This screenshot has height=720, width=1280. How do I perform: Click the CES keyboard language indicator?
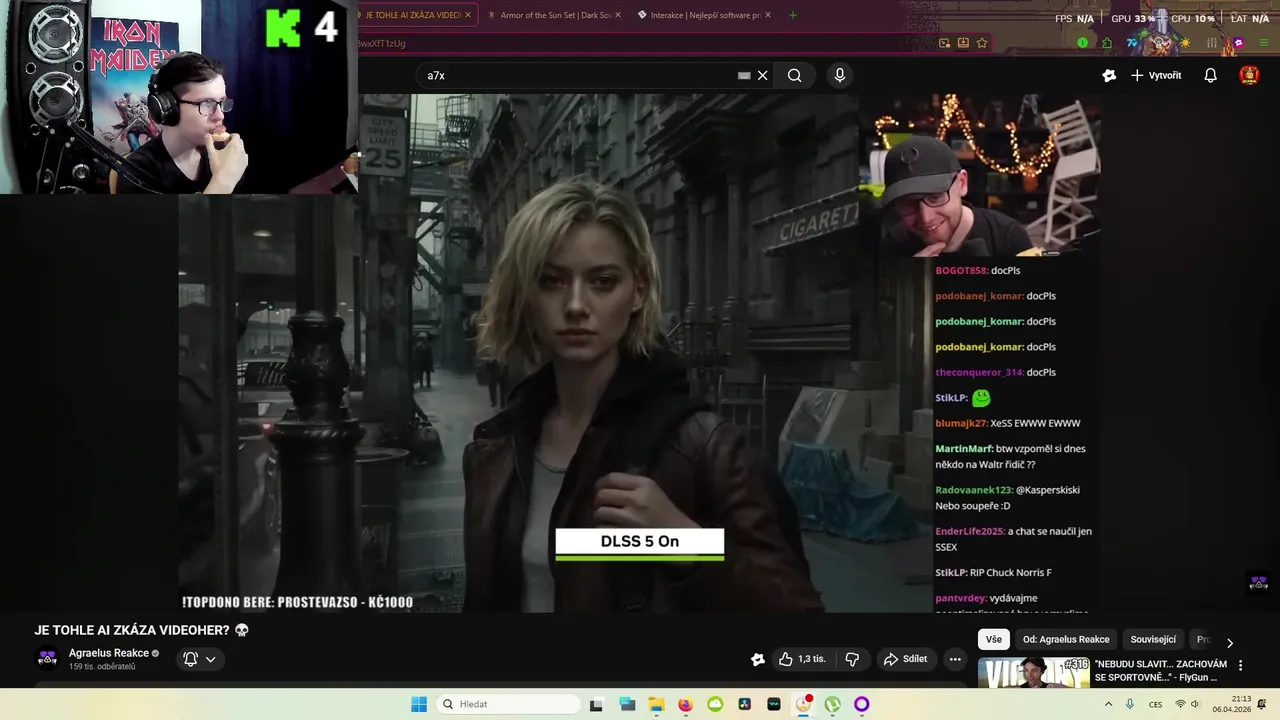coord(1155,704)
